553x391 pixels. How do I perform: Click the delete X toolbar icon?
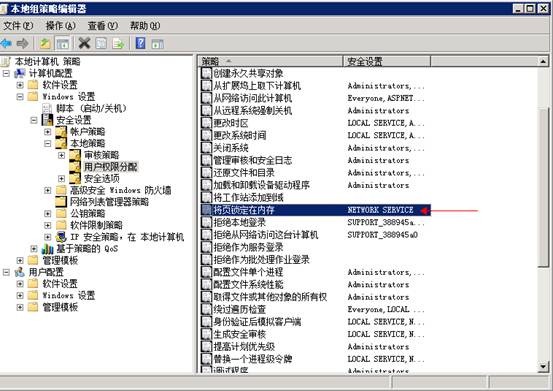[x=84, y=43]
